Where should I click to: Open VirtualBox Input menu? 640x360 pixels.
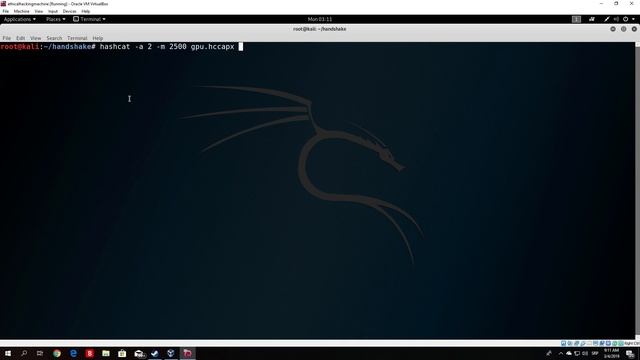pos(53,11)
